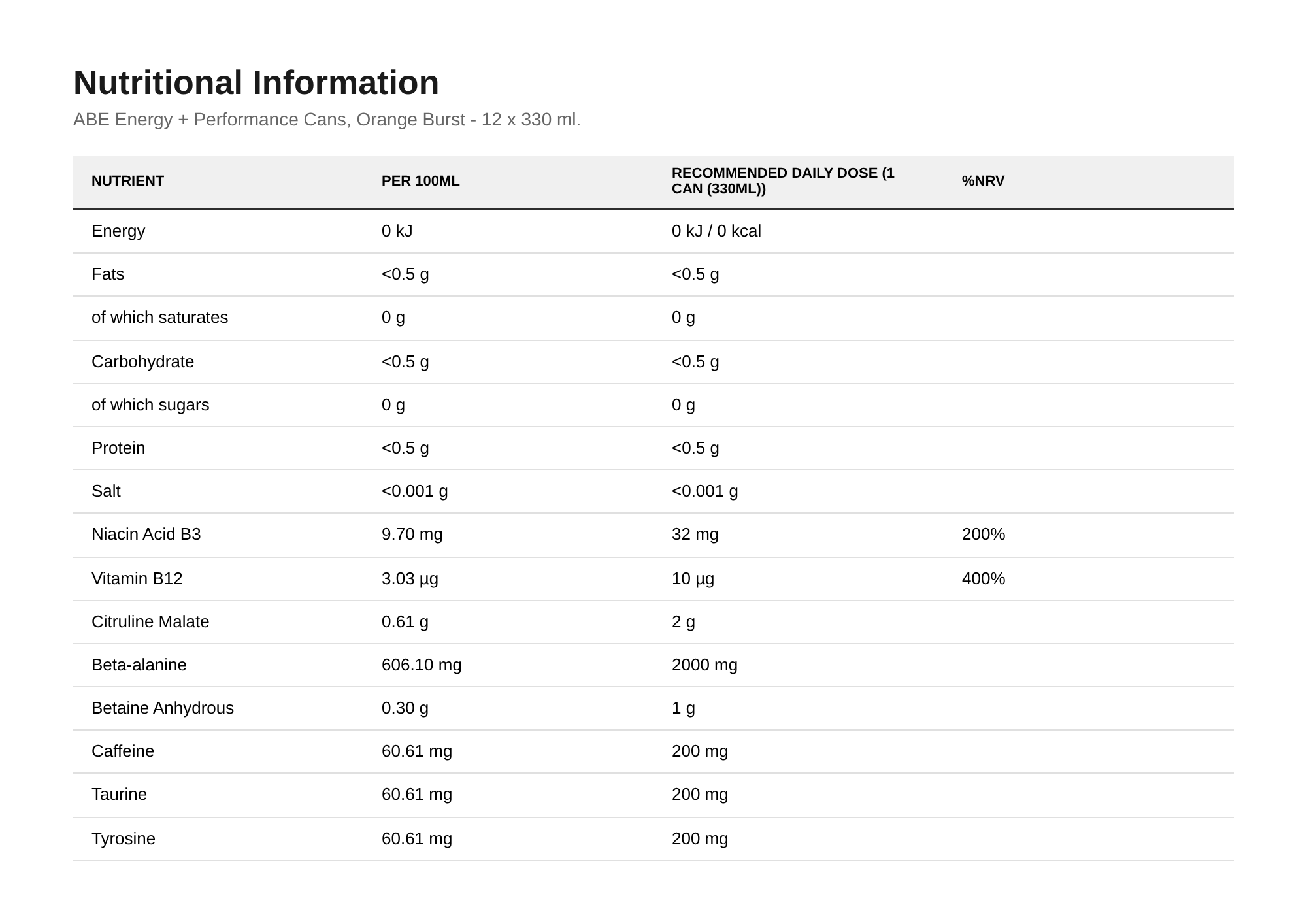Click the Nutritional Information heading
1307x924 pixels.
256,83
